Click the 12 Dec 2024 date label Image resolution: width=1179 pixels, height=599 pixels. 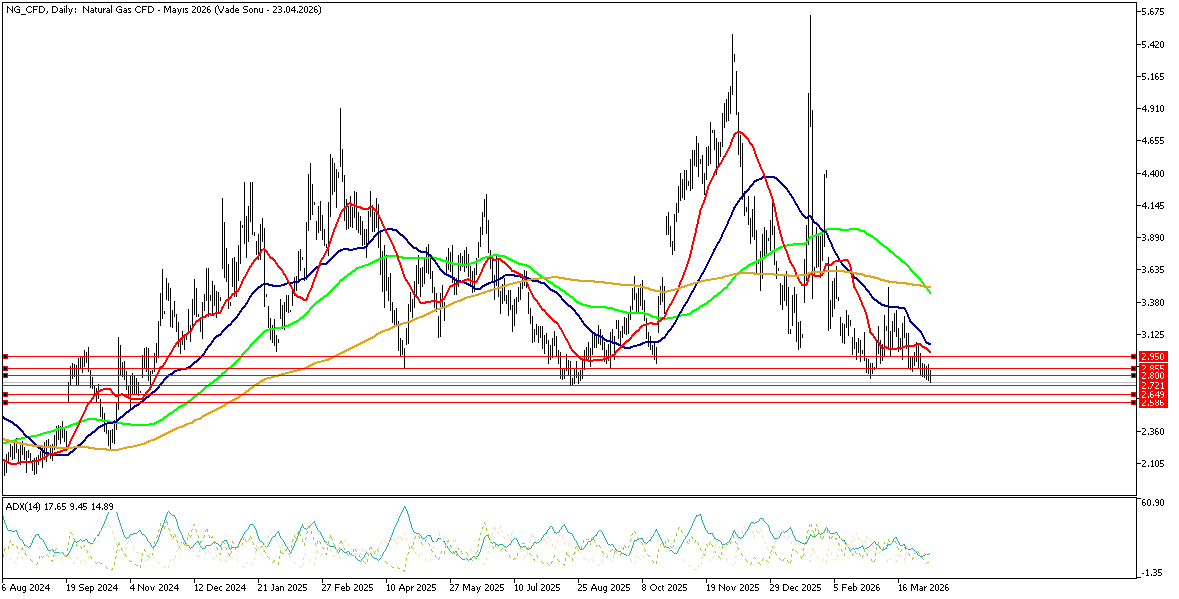pyautogui.click(x=220, y=590)
